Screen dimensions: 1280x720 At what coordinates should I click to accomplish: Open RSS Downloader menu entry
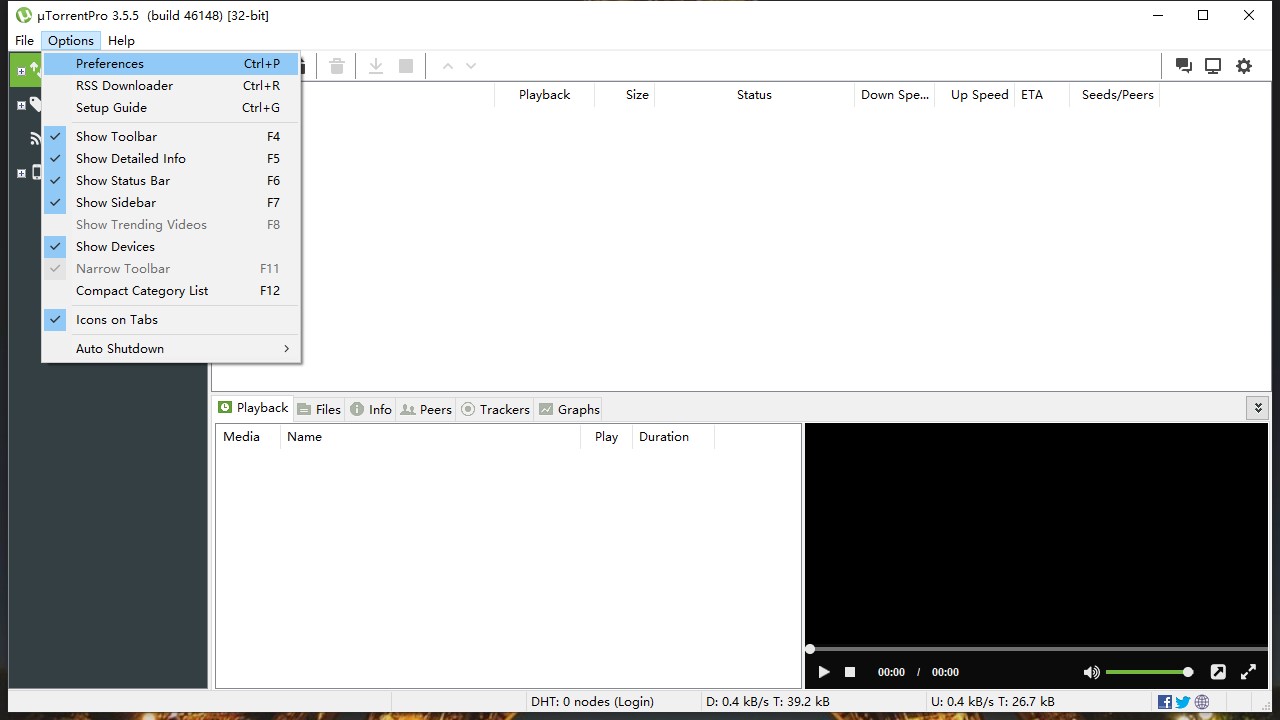(171, 85)
